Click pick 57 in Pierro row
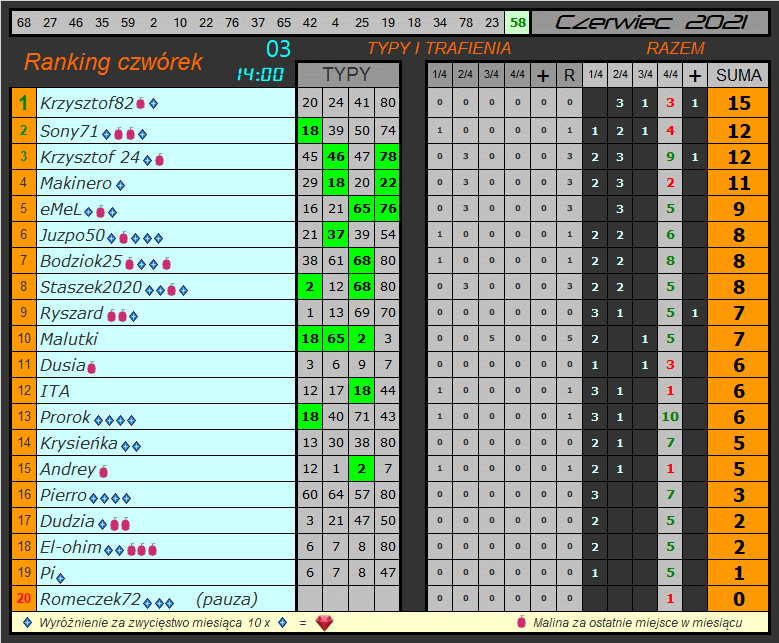The height and width of the screenshot is (643, 779). [x=362, y=494]
